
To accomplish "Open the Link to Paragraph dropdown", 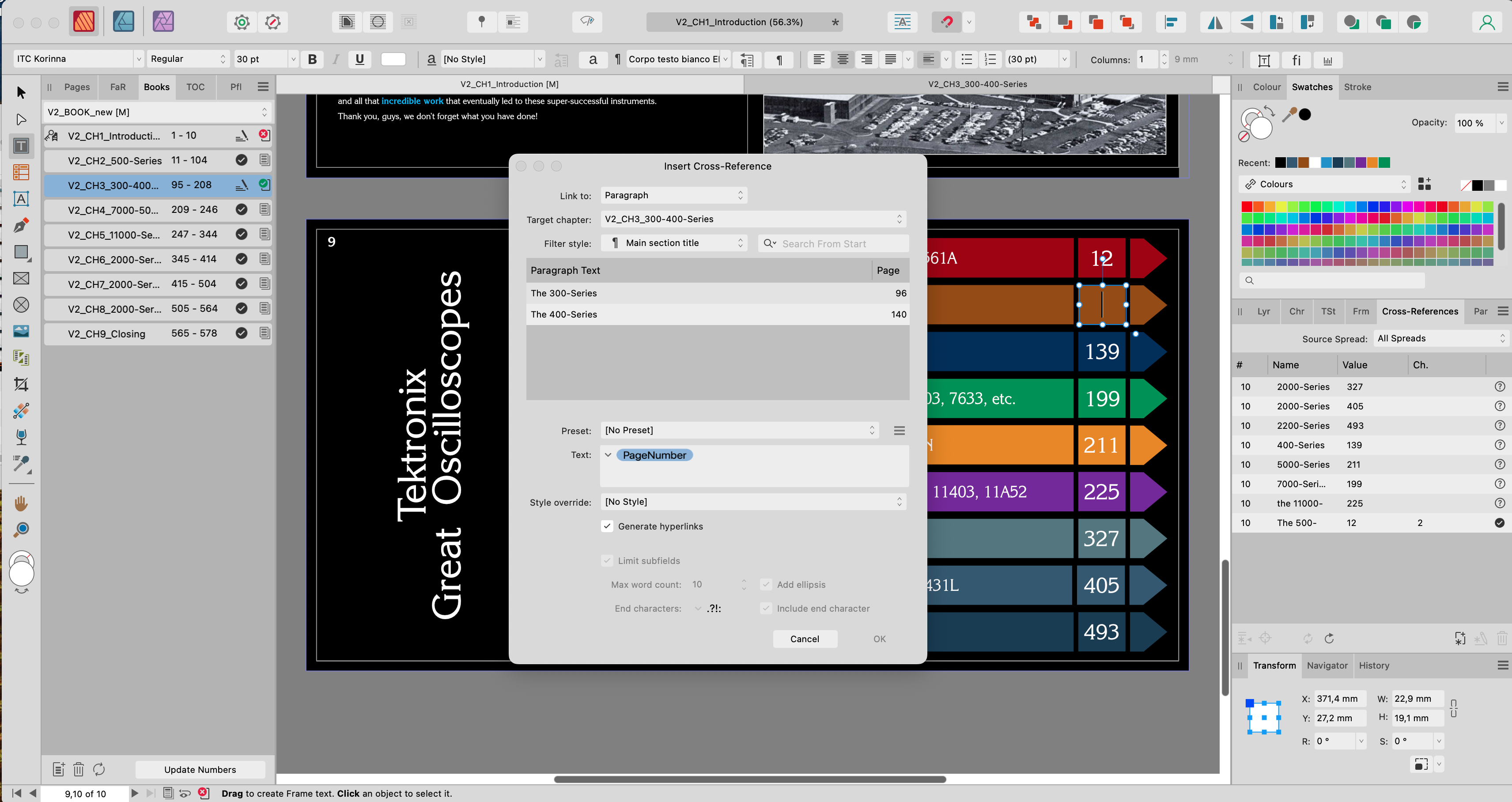I will coord(674,195).
